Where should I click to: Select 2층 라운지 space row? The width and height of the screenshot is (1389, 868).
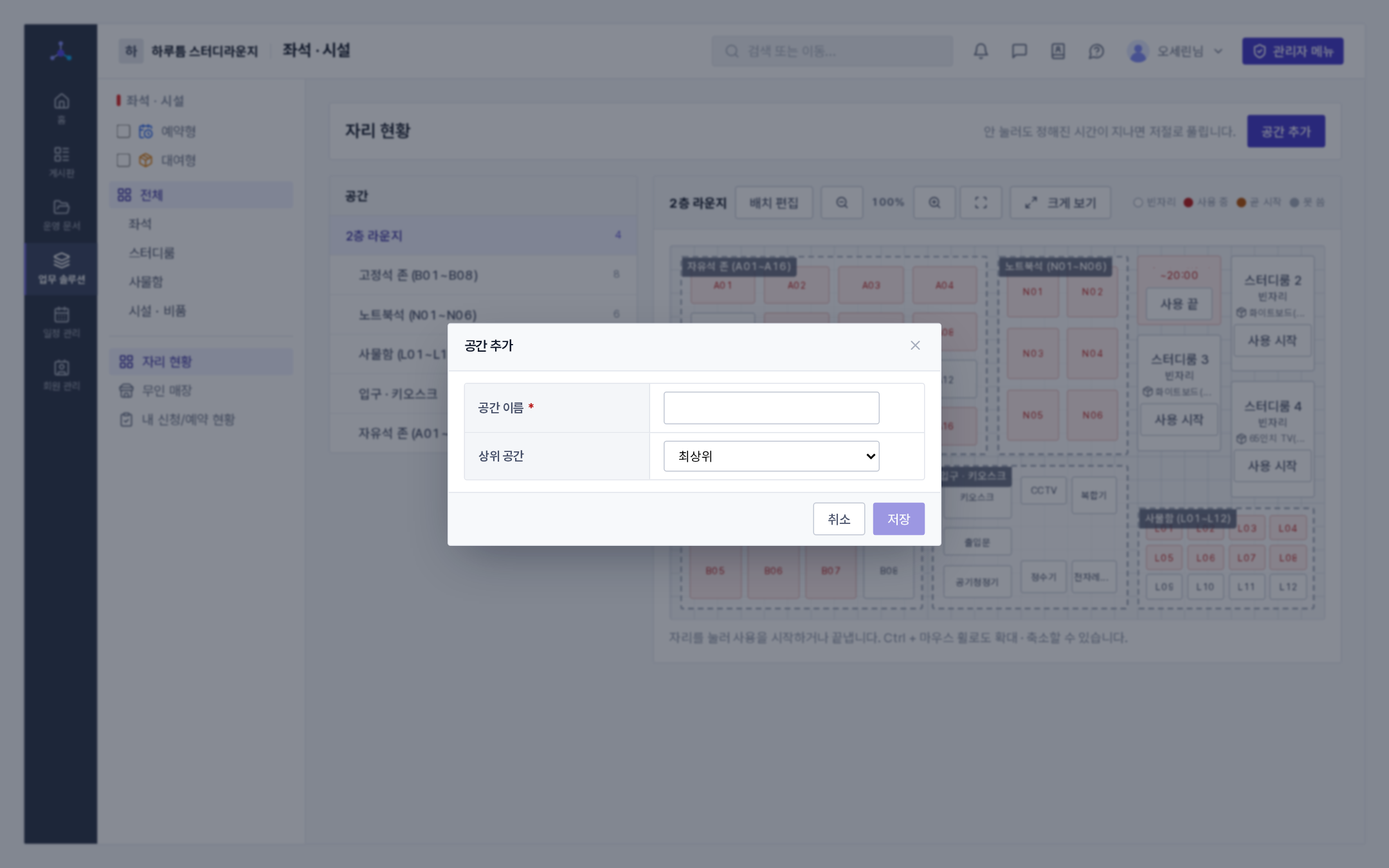483,235
